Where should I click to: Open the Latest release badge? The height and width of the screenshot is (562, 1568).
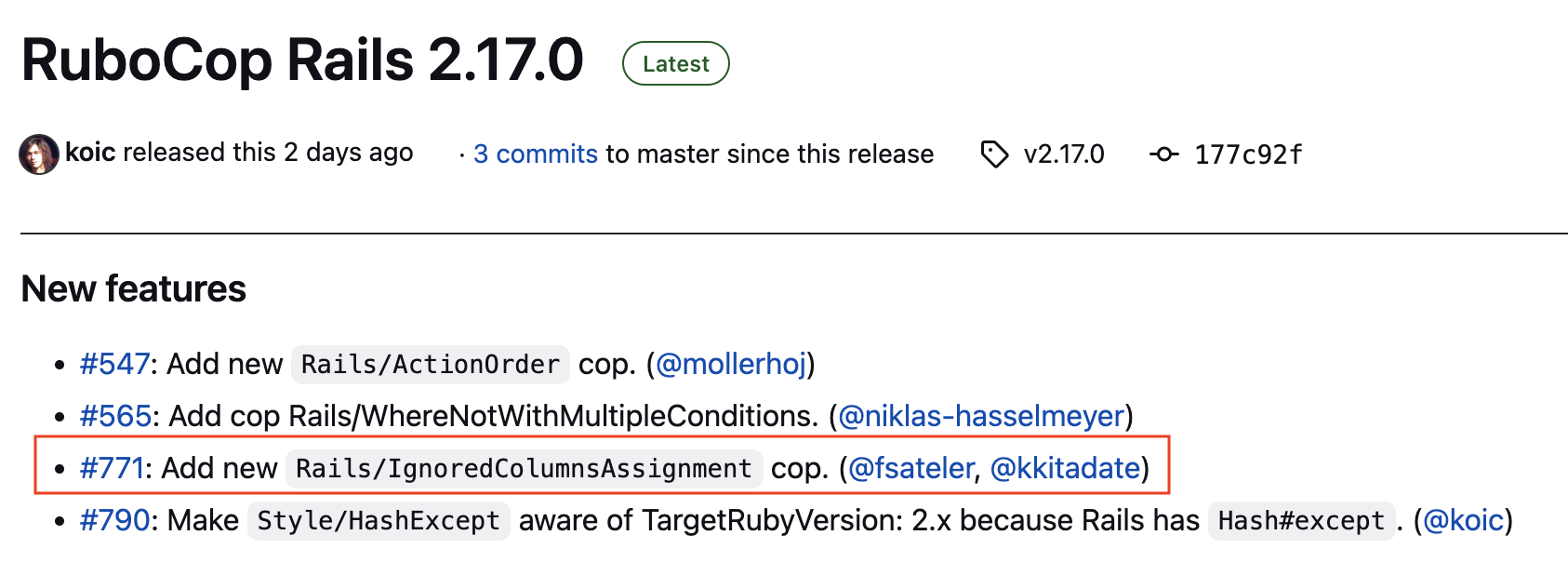676,63
